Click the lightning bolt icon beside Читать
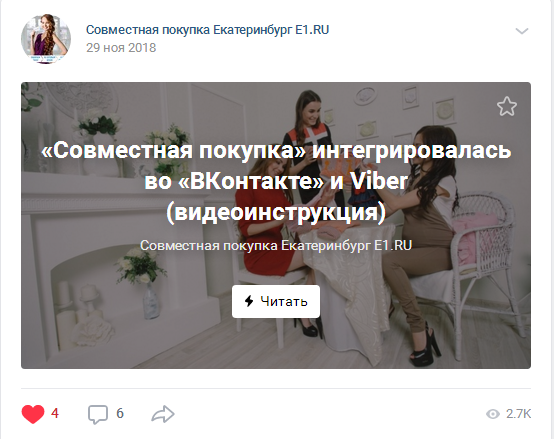The width and height of the screenshot is (554, 439). pos(249,301)
